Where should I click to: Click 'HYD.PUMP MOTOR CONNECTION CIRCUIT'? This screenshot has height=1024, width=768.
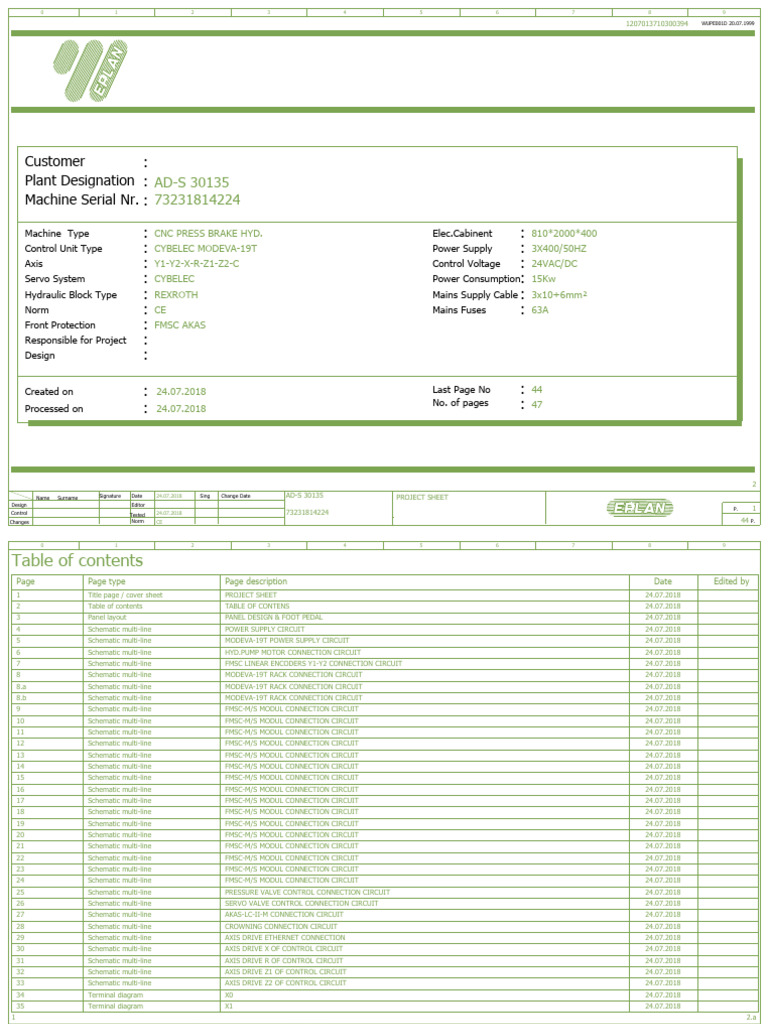click(x=293, y=652)
